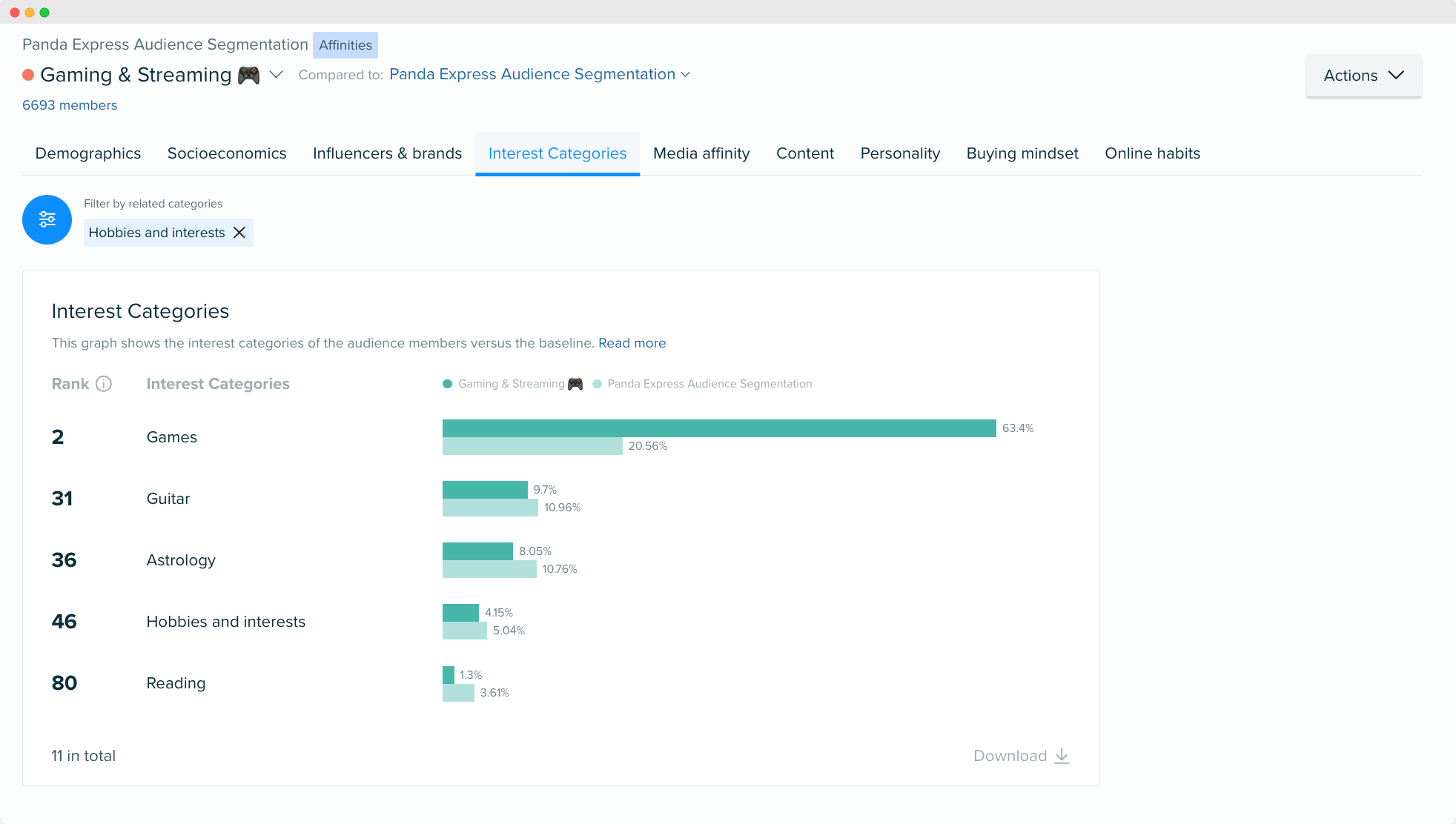This screenshot has width=1456, height=824.
Task: Select the Personality tab
Action: (x=900, y=153)
